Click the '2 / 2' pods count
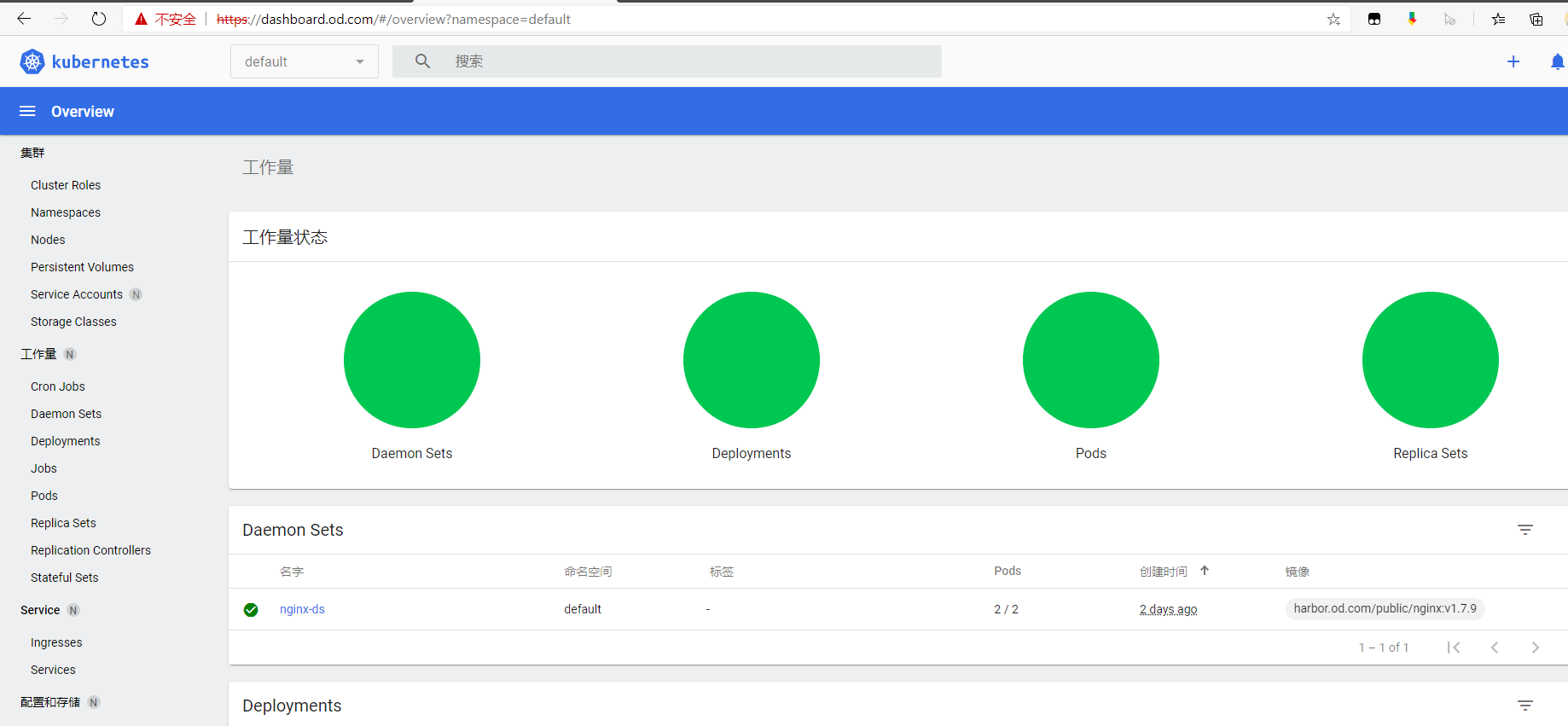Image resolution: width=1568 pixels, height=726 pixels. 1006,609
